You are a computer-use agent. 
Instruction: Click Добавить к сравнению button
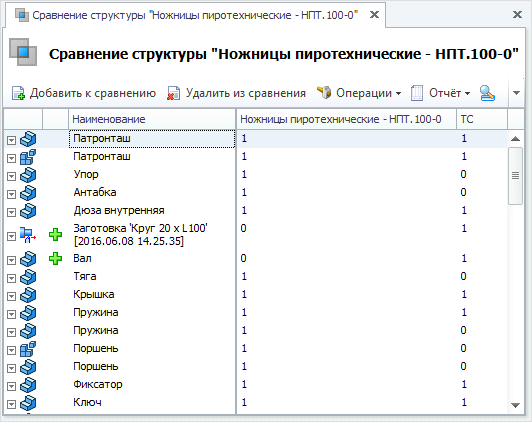pyautogui.click(x=84, y=93)
